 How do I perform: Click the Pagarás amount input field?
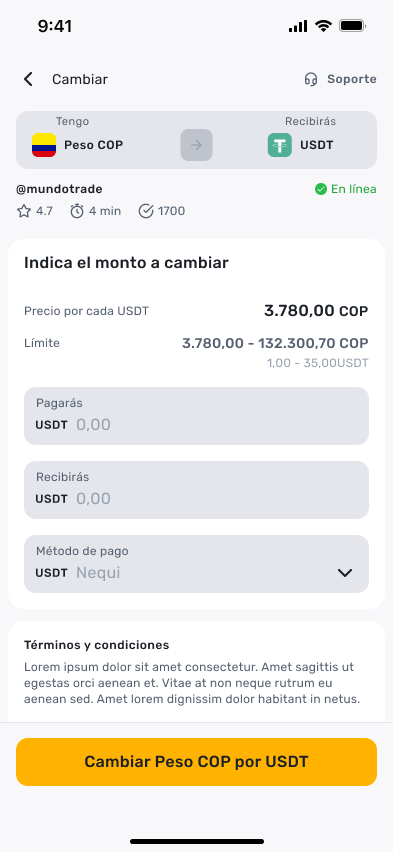pos(196,416)
